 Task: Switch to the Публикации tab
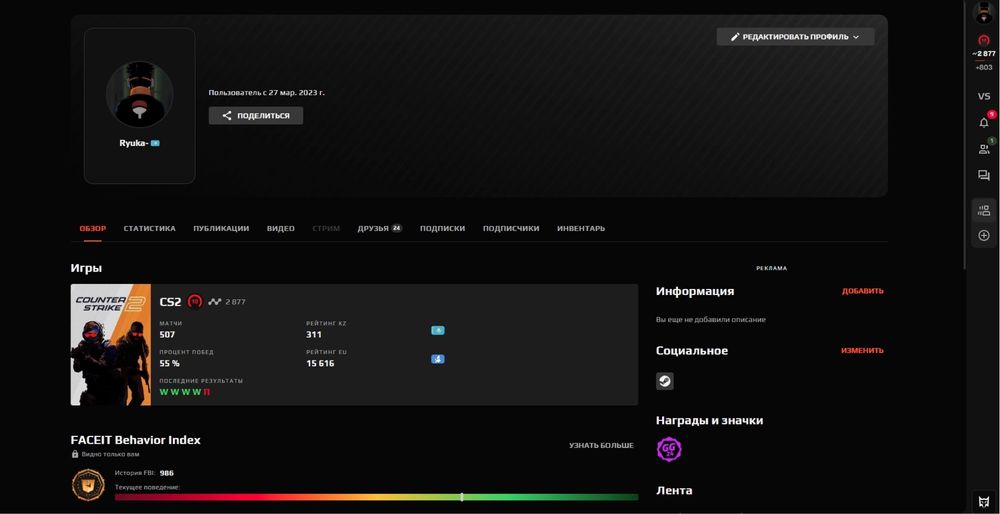[221, 228]
